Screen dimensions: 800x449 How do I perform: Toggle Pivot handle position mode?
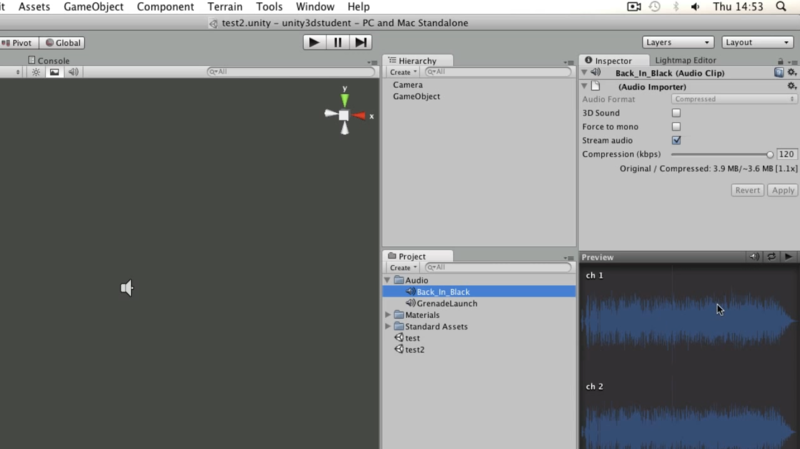pyautogui.click(x=19, y=43)
